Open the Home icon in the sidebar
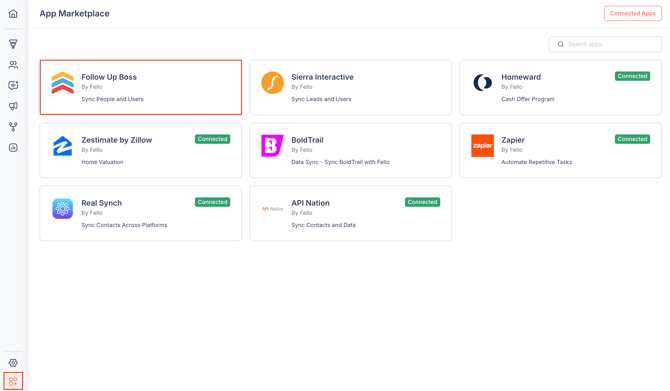The image size is (670, 391). (x=13, y=14)
